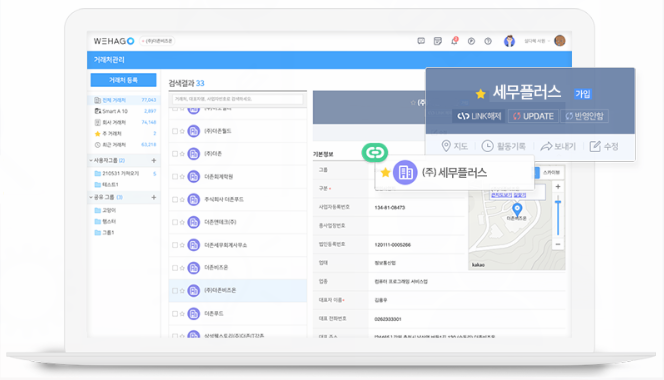
Task: Open the chat message icon in header
Action: 421,41
